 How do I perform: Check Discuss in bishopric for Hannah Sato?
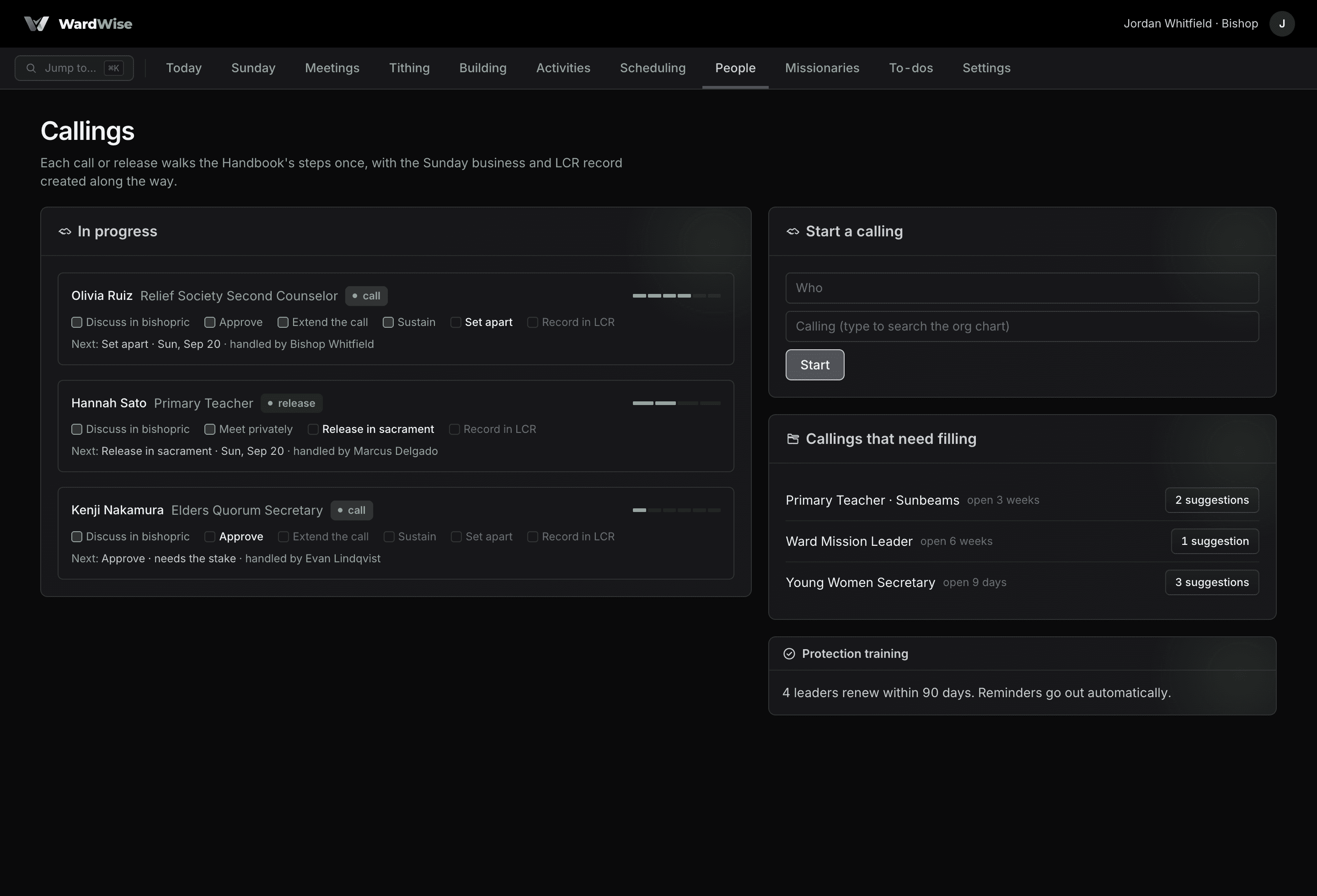pyautogui.click(x=76, y=429)
